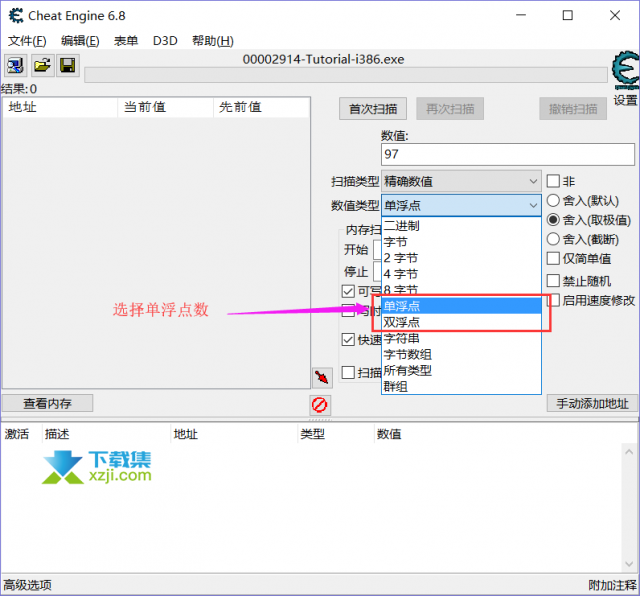Click the 再次扫描 button
Screen dimensions: 640x596
coord(450,109)
